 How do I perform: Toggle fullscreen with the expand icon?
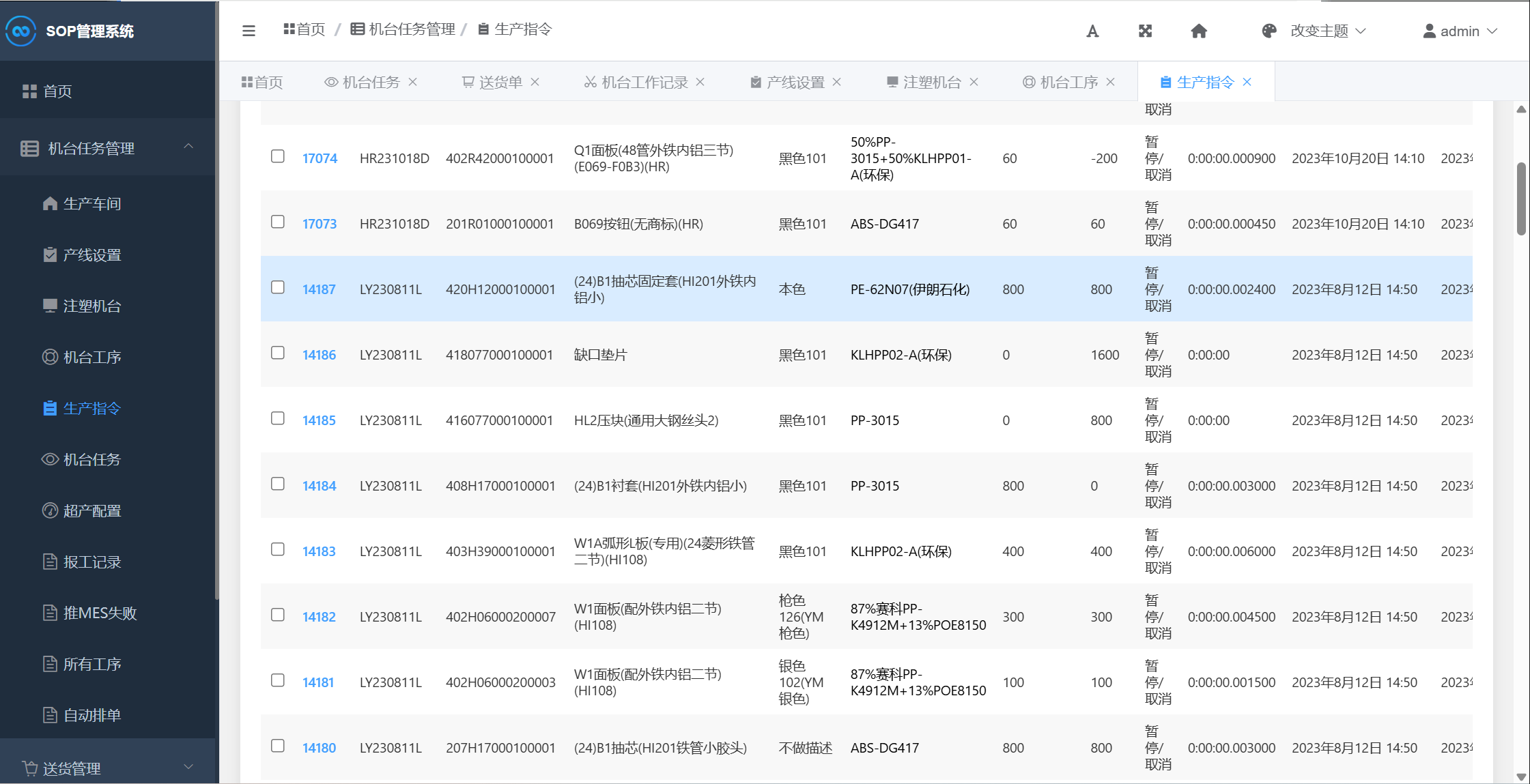(x=1146, y=31)
